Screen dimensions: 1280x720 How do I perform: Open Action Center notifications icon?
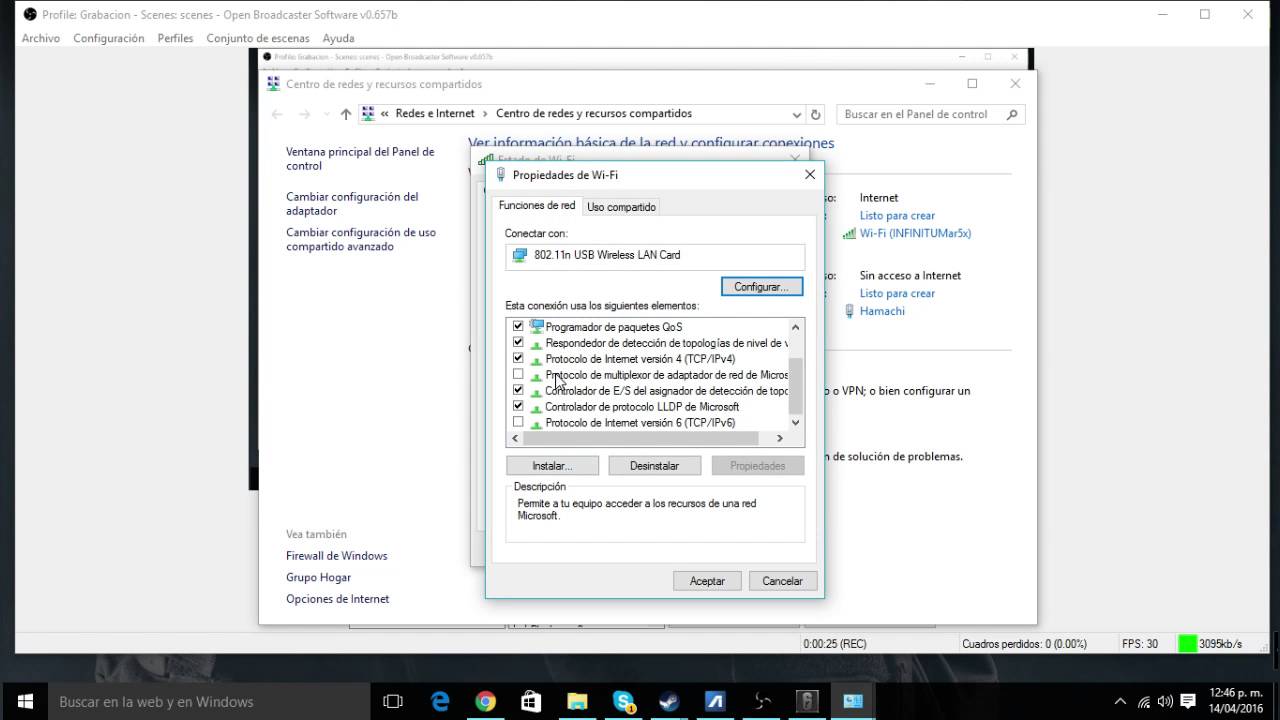tap(1188, 702)
